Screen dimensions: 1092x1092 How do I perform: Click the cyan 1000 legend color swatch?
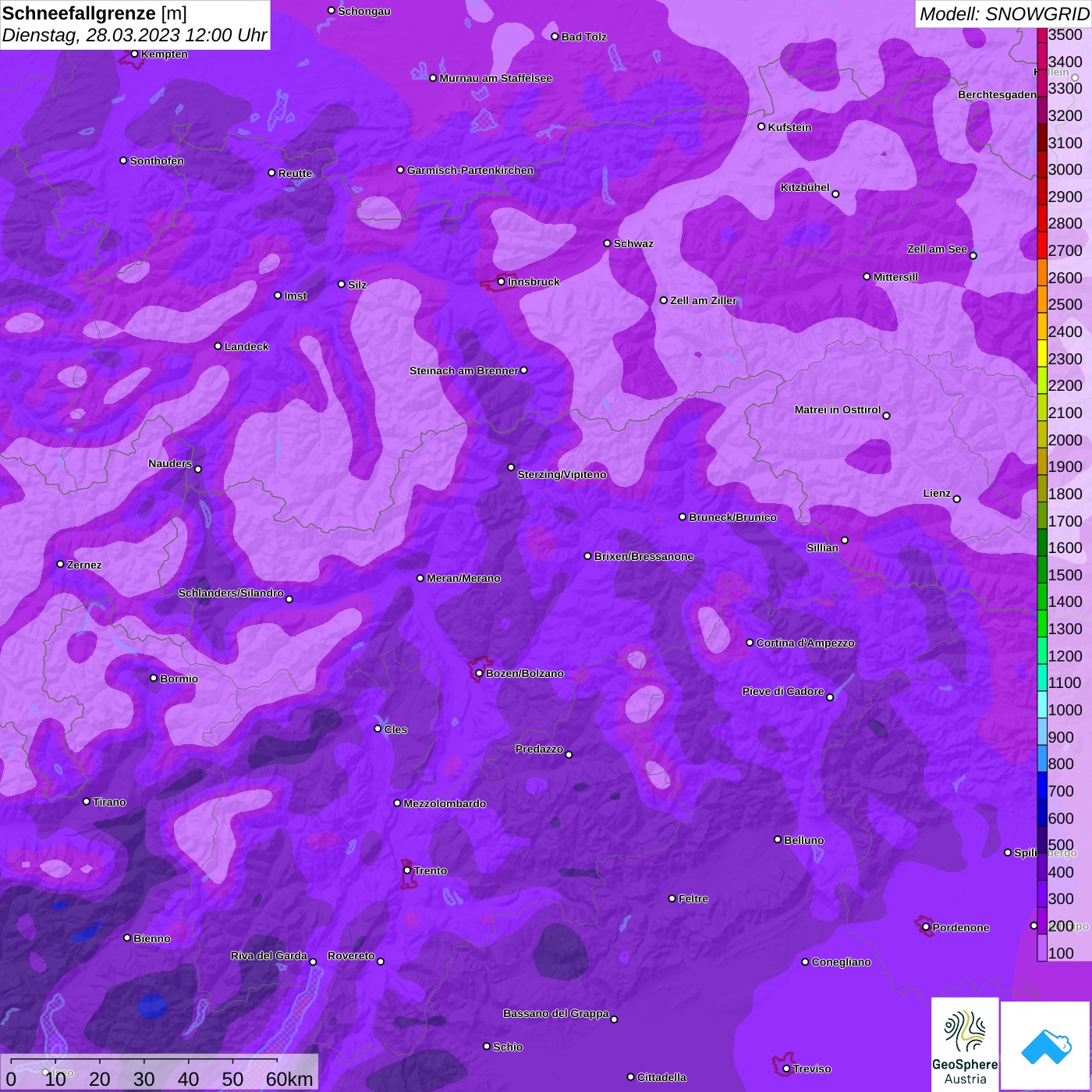(1042, 704)
